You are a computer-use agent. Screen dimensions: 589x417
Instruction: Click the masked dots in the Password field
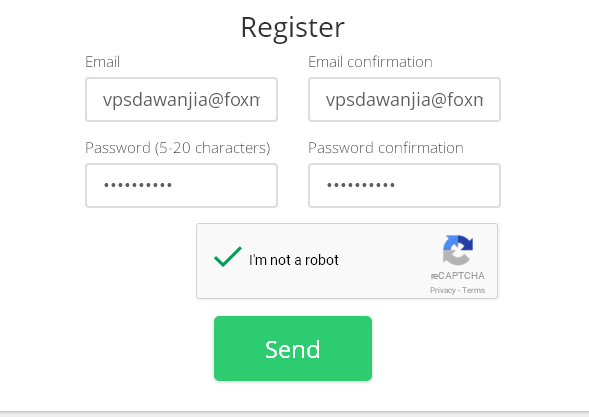138,185
